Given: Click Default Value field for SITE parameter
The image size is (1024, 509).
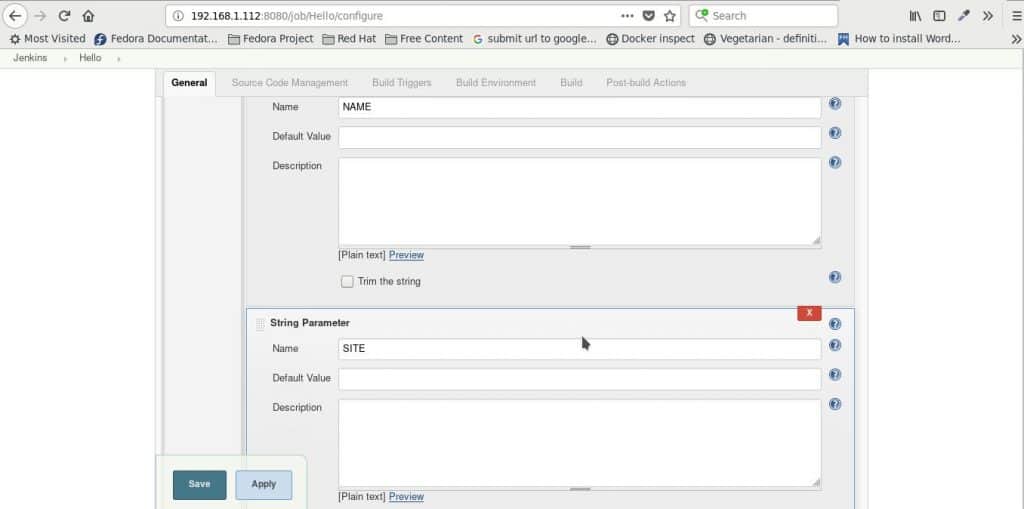Looking at the screenshot, I should click(579, 379).
